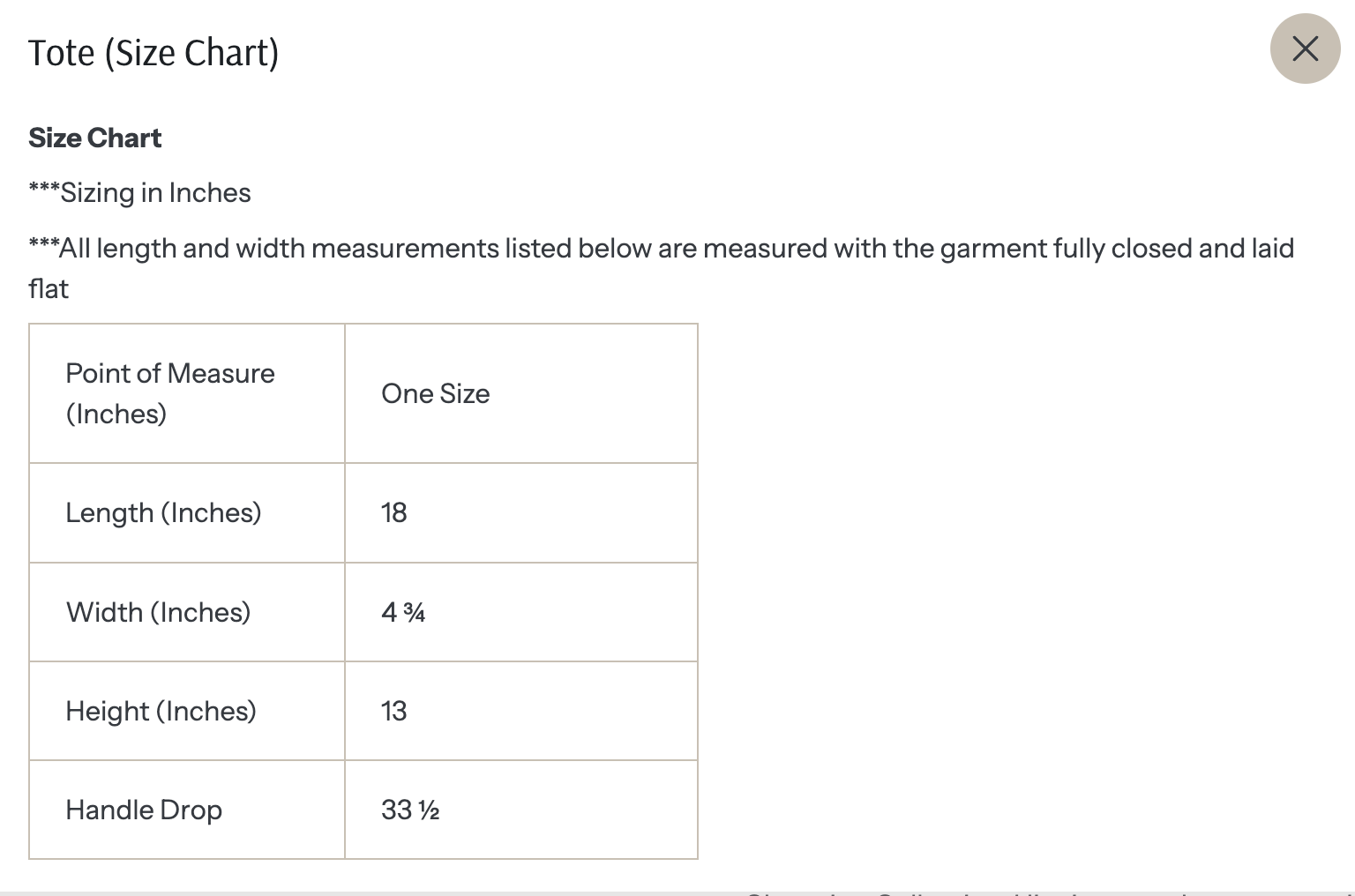Click the length value 18
The width and height of the screenshot is (1355, 896).
393,512
